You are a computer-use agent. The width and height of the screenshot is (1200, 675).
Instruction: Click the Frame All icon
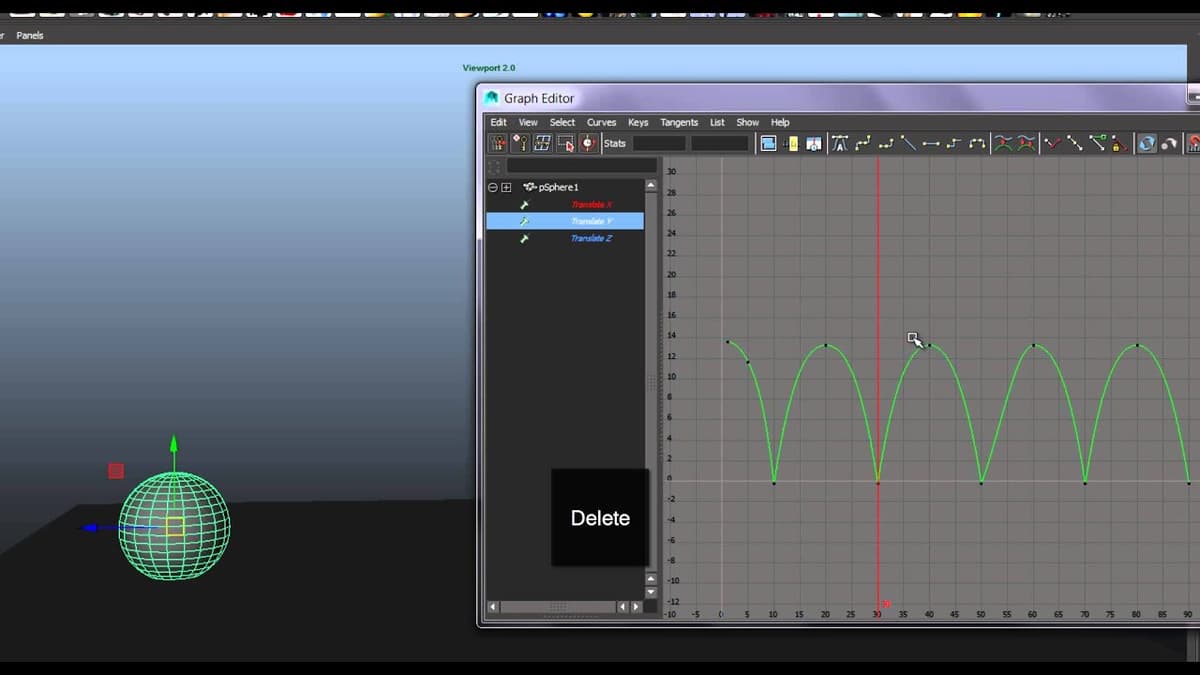(769, 143)
